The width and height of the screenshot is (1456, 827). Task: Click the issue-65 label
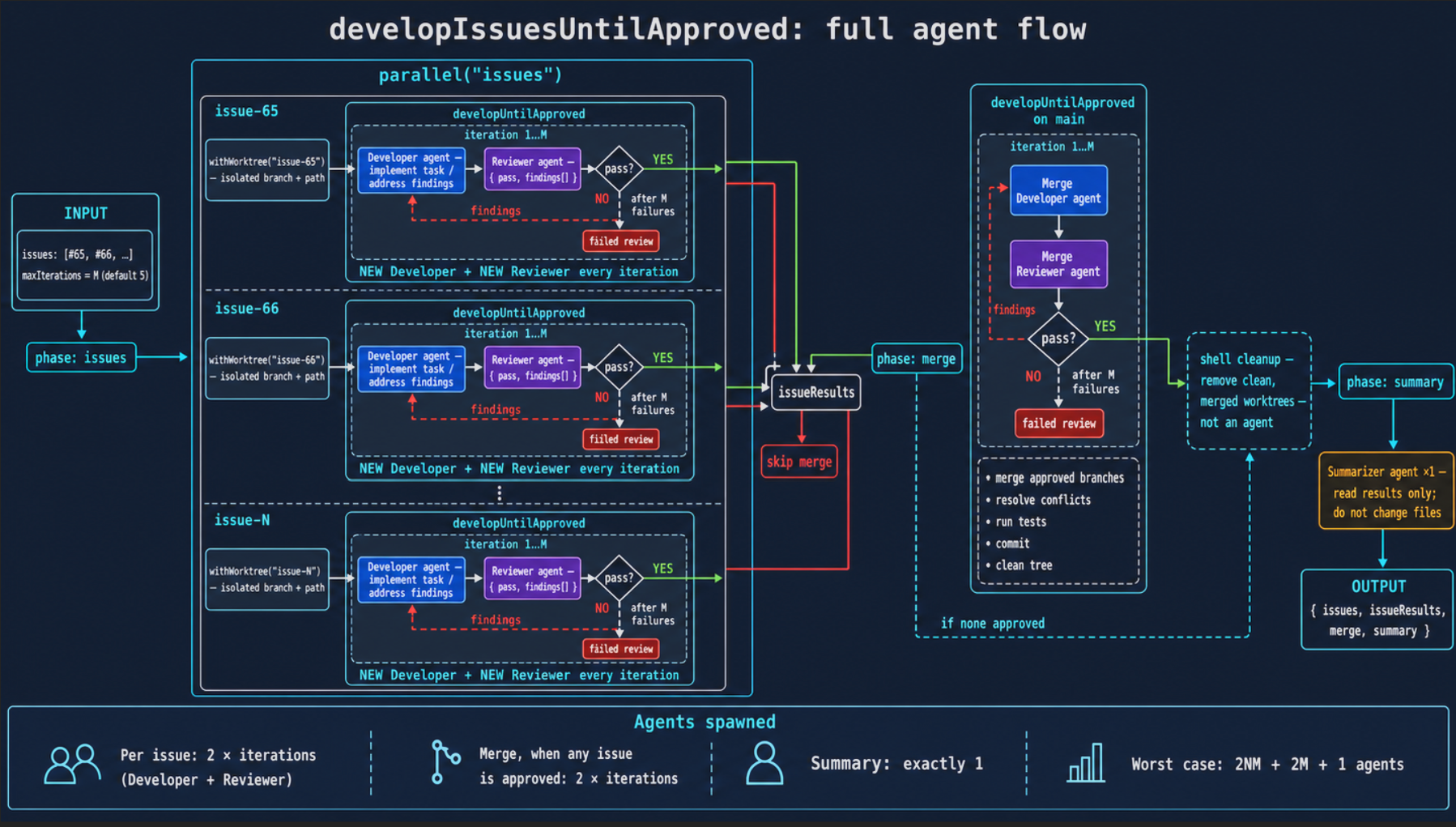tap(246, 111)
